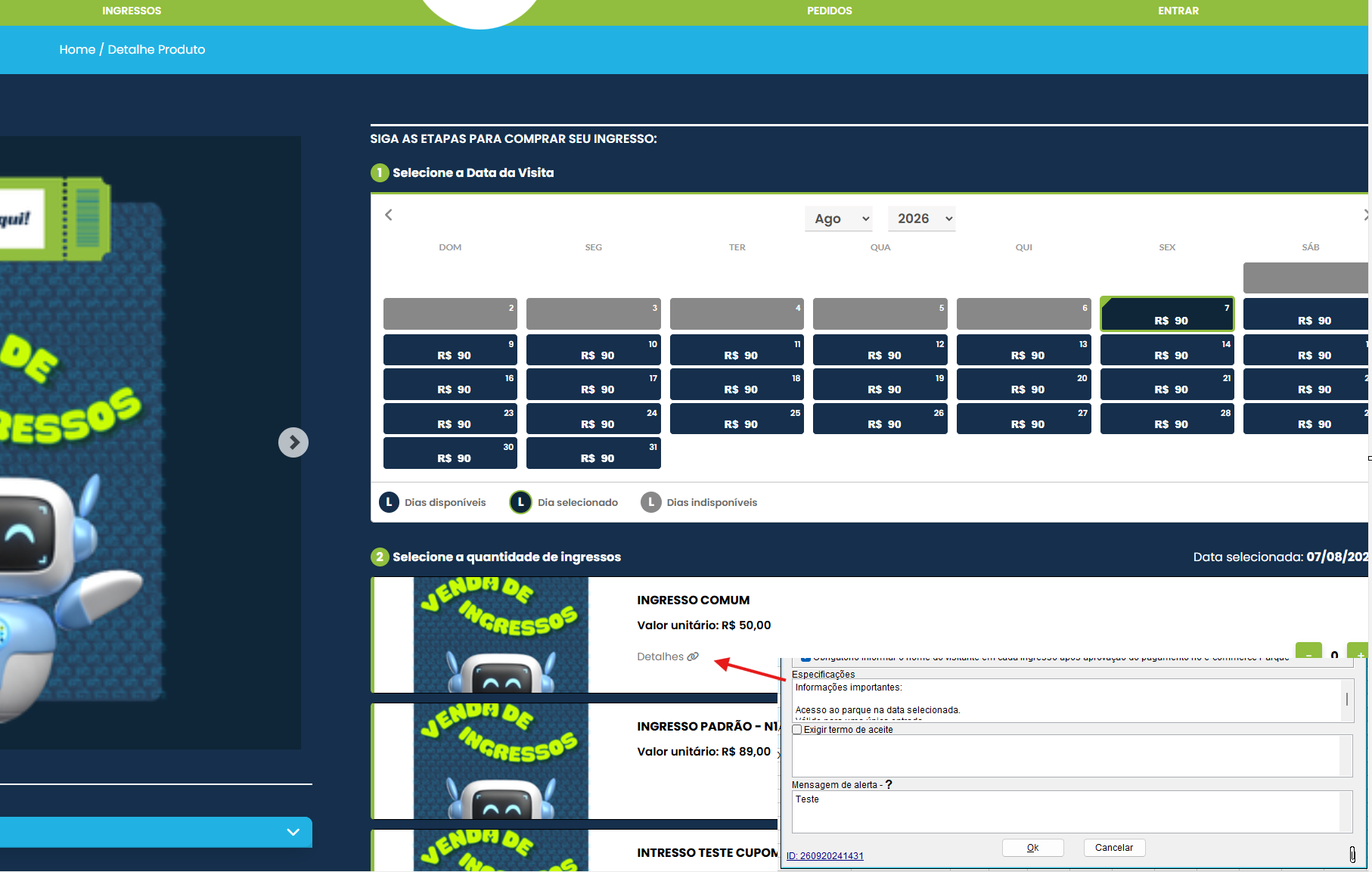Choose day 27 in the calendar
The height and width of the screenshot is (872, 1372).
coord(1024,418)
